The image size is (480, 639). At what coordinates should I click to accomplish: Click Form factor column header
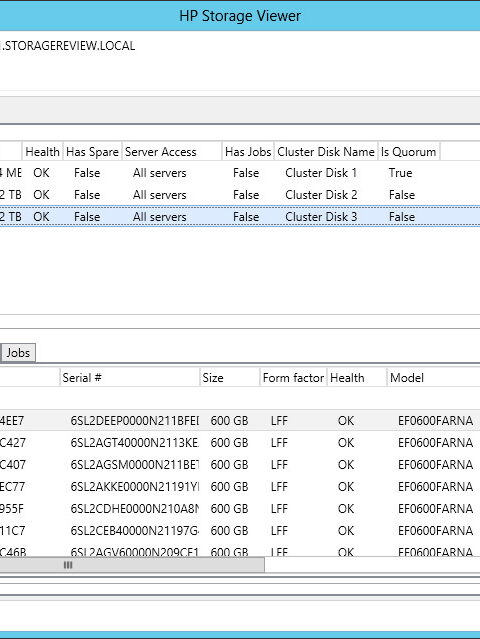pos(293,378)
